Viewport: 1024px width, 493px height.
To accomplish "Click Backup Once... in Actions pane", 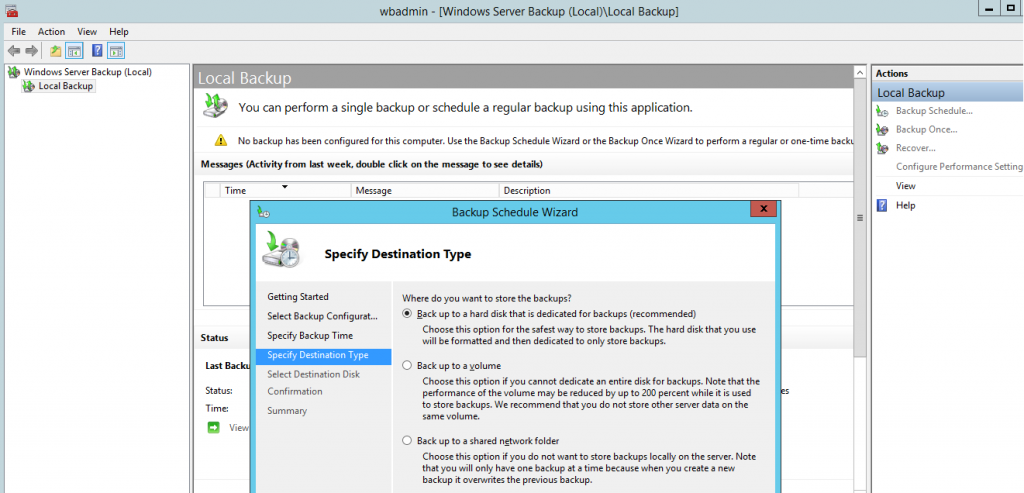I will pyautogui.click(x=927, y=129).
